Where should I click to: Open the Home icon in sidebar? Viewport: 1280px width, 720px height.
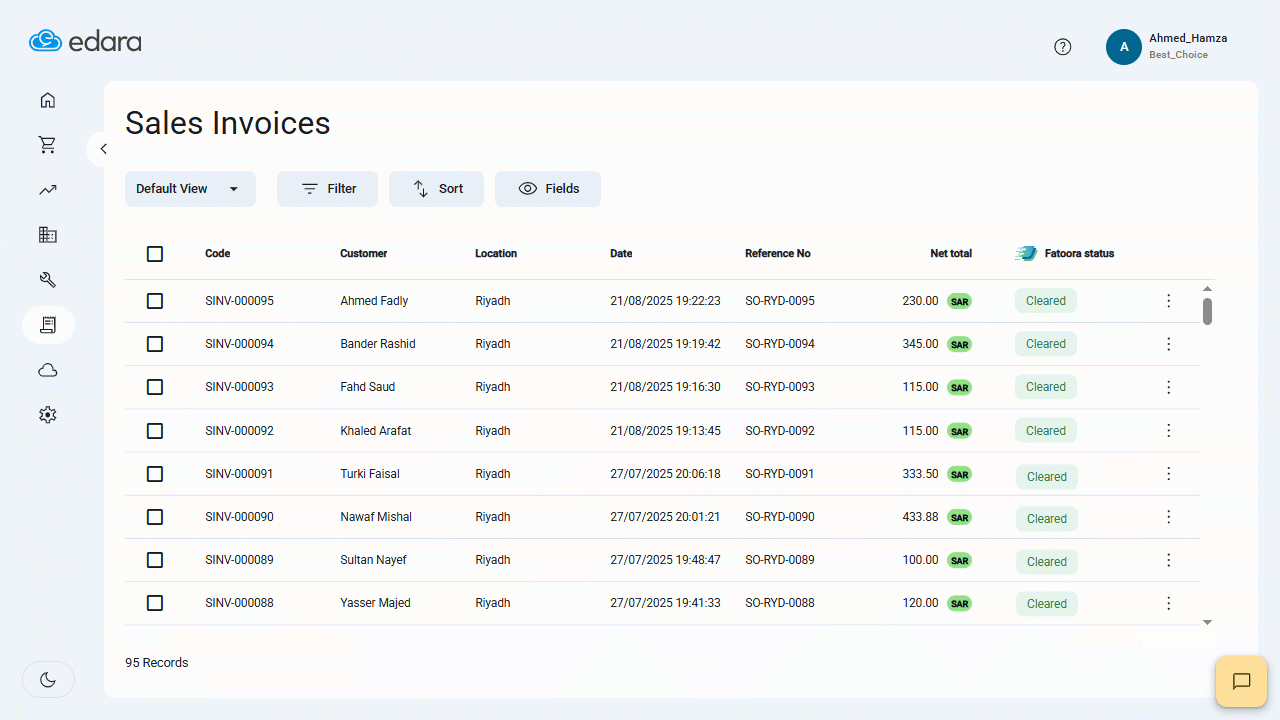(x=47, y=100)
